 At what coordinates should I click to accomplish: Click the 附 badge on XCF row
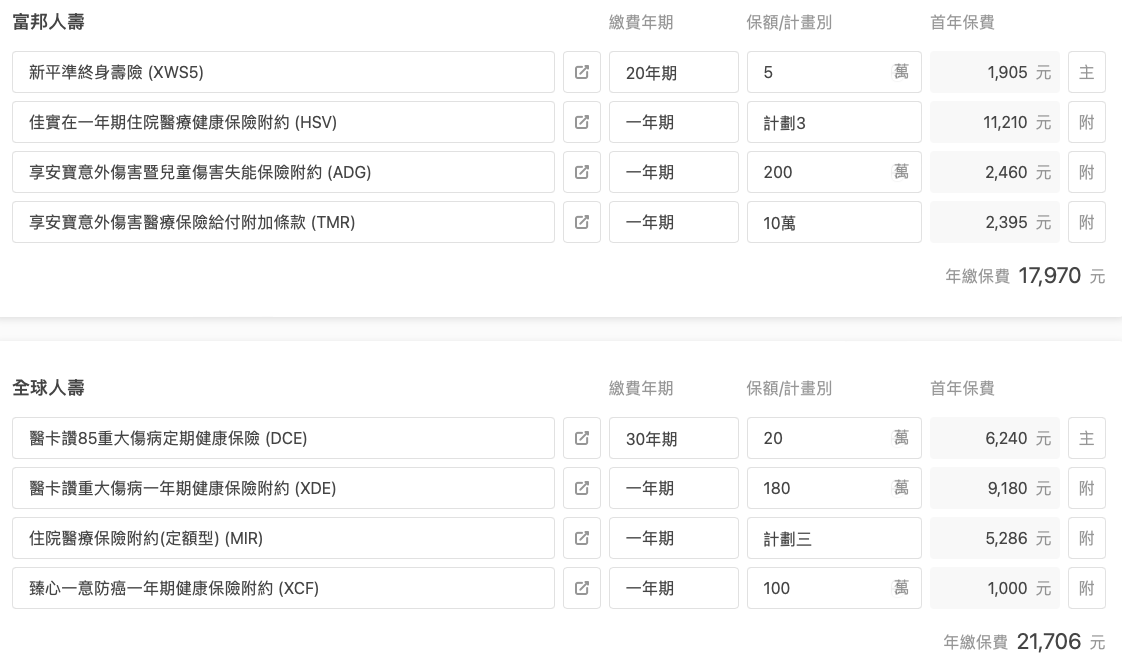click(x=1086, y=588)
